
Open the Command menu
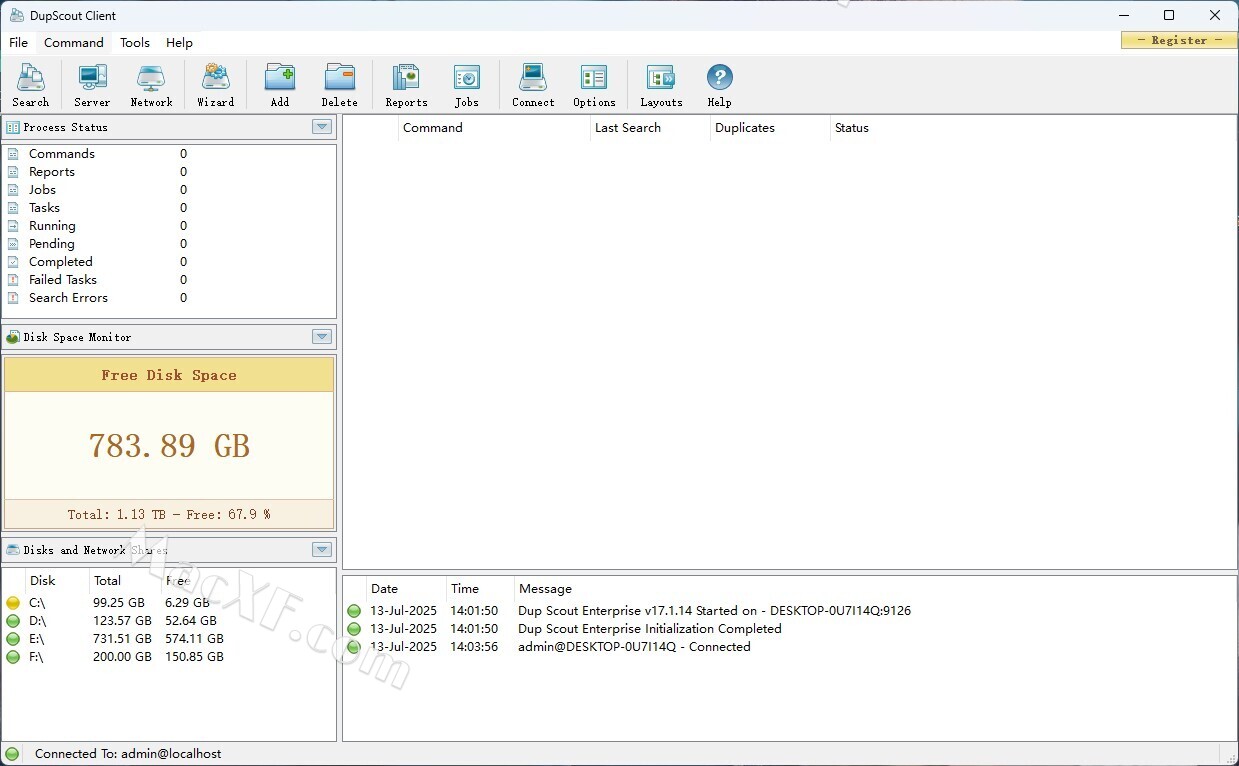click(x=74, y=43)
